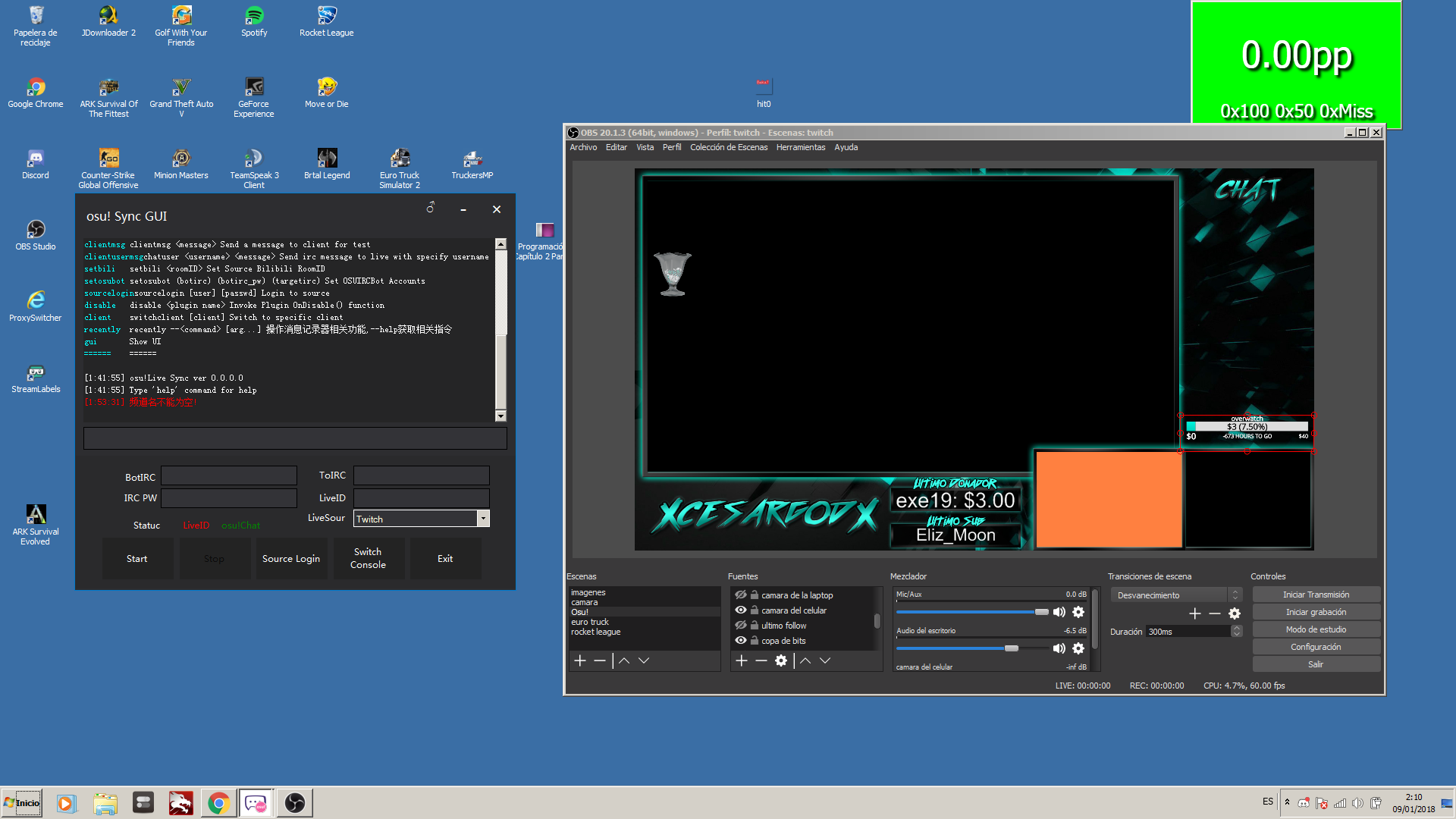Open Audio del escritorio settings gear
Screen dimensions: 1456x819
1078,648
